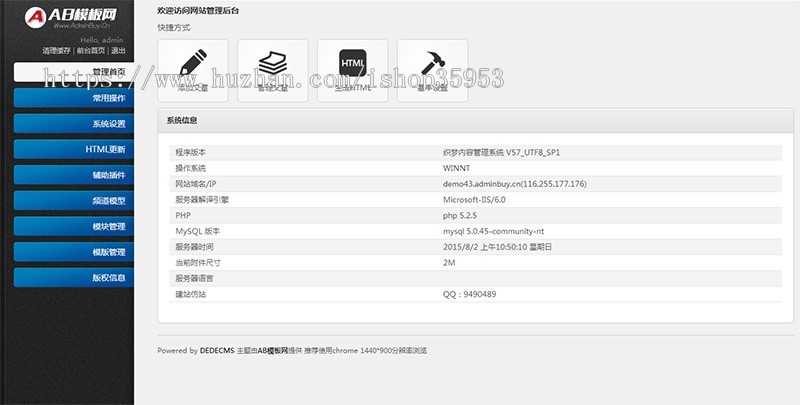Select 辅助插件 in the sidebar
800x405 pixels.
pyautogui.click(x=74, y=175)
